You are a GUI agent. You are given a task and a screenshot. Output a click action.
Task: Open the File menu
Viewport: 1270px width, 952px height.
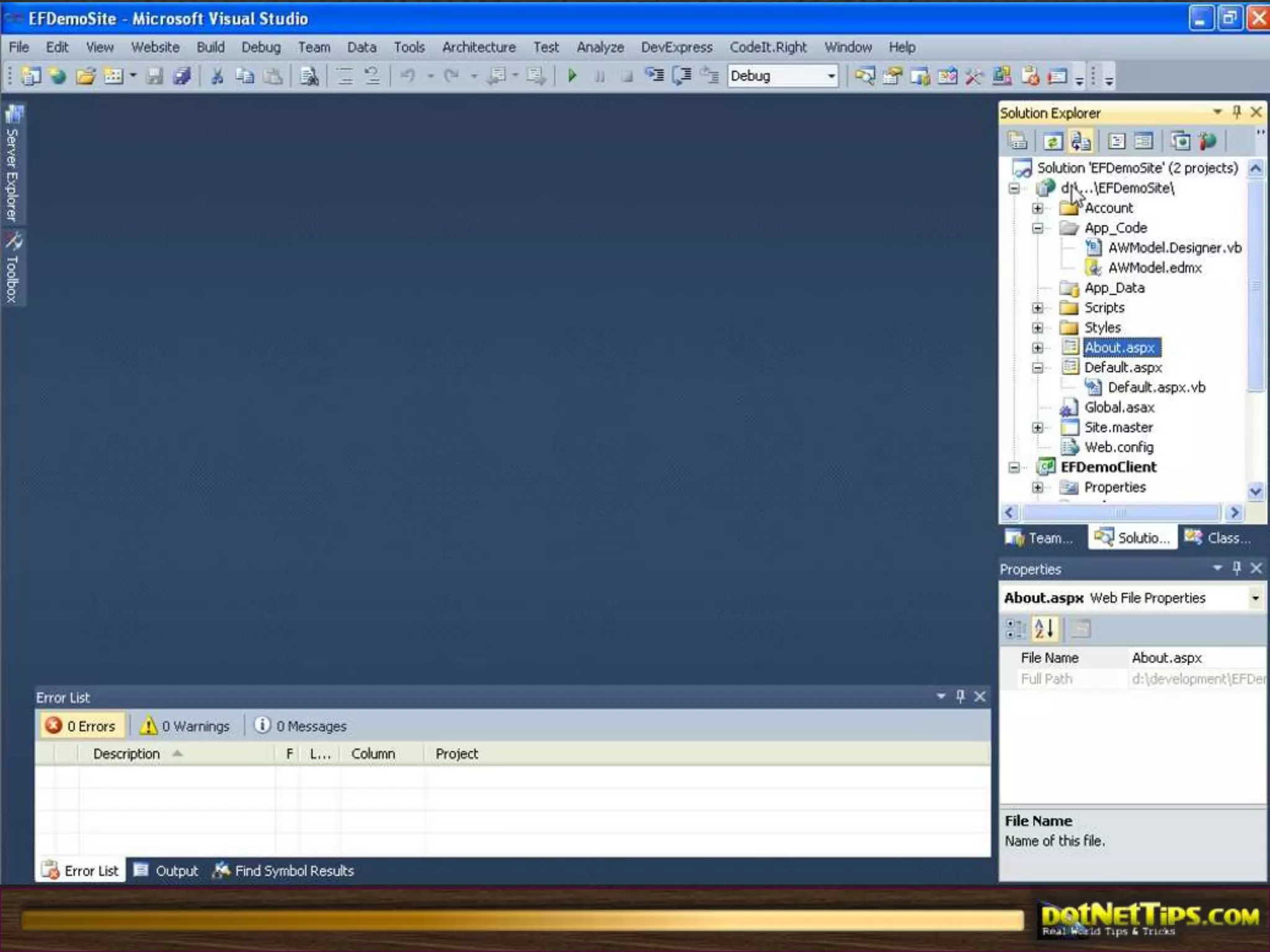(19, 47)
